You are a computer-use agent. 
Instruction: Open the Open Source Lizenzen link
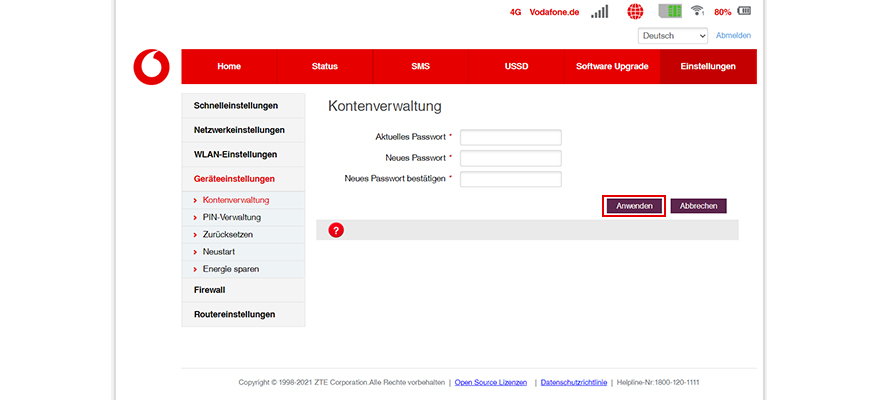[x=491, y=382]
